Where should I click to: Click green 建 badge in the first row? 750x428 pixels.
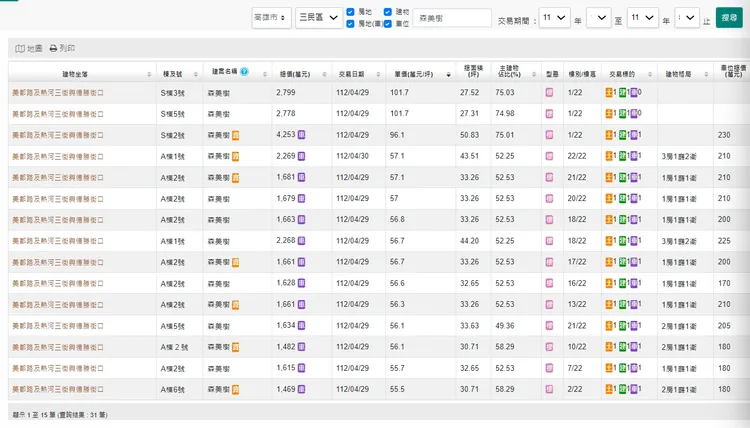623,92
